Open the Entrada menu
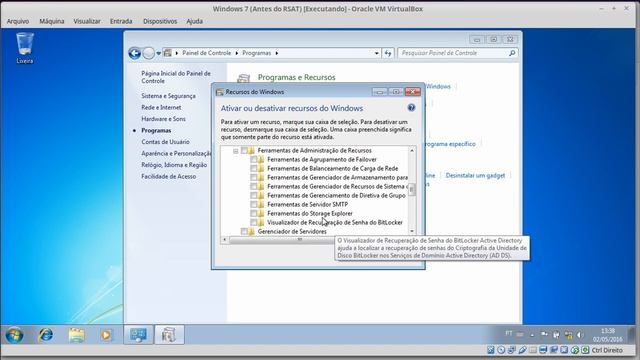The height and width of the screenshot is (360, 640). [x=121, y=21]
